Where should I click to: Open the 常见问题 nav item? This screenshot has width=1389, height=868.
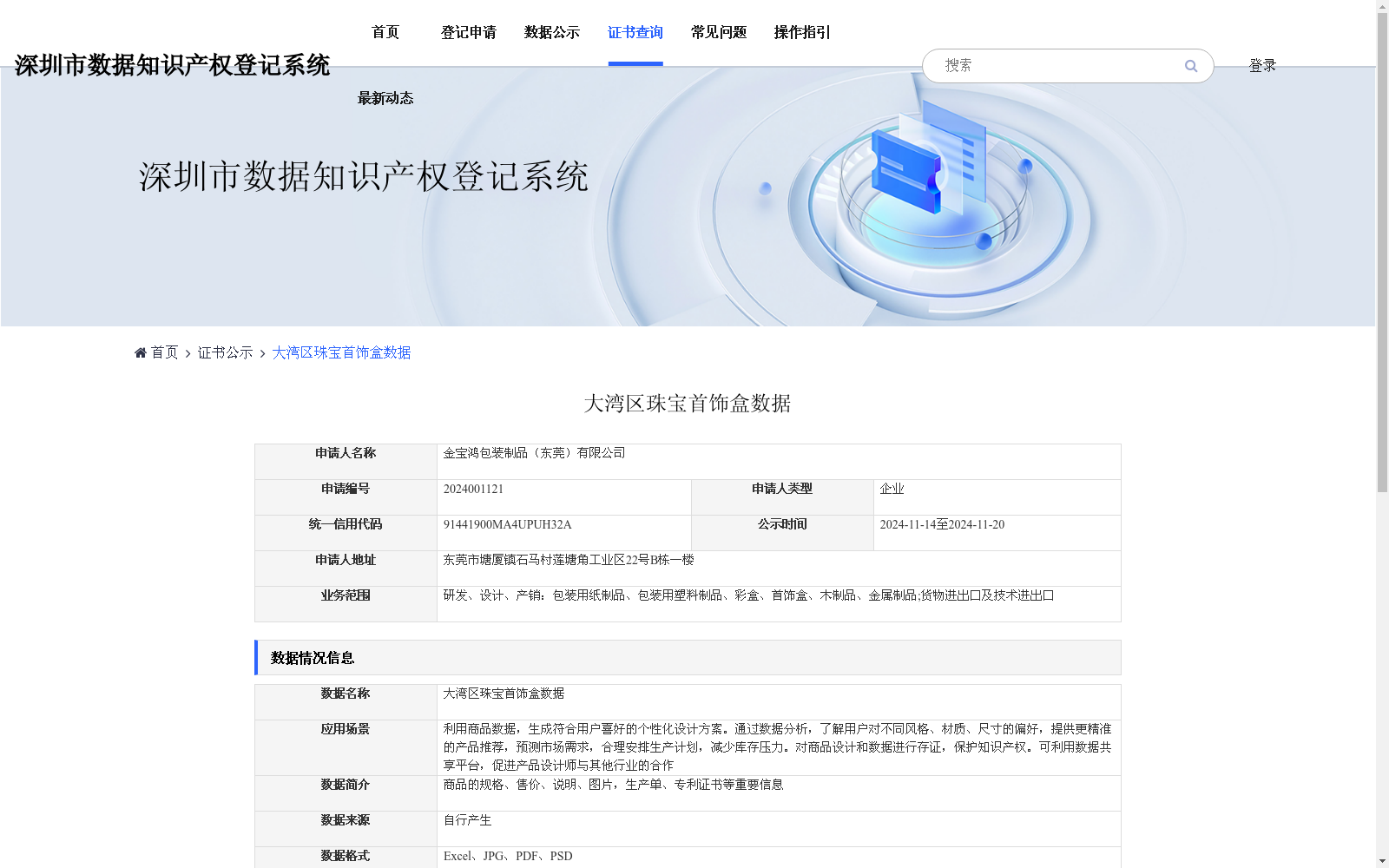point(719,32)
